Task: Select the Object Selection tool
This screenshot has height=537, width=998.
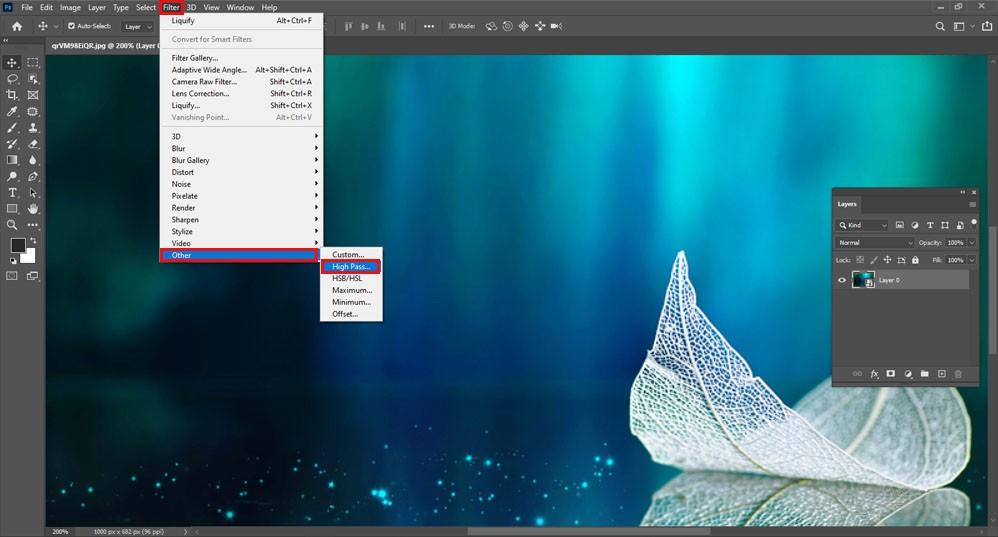Action: 33,79
